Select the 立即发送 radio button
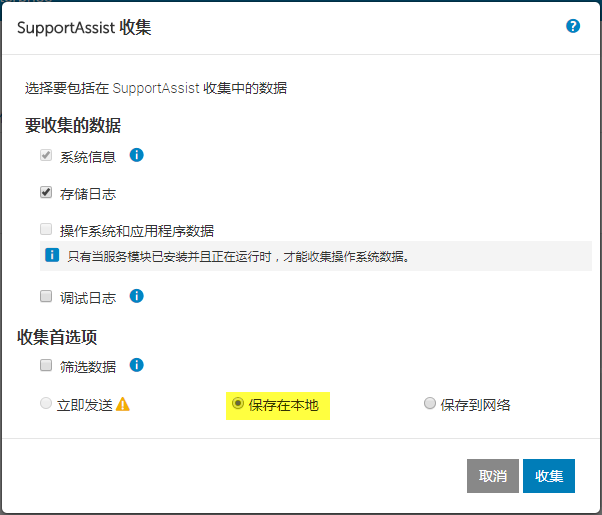The height and width of the screenshot is (515, 602). (46, 403)
